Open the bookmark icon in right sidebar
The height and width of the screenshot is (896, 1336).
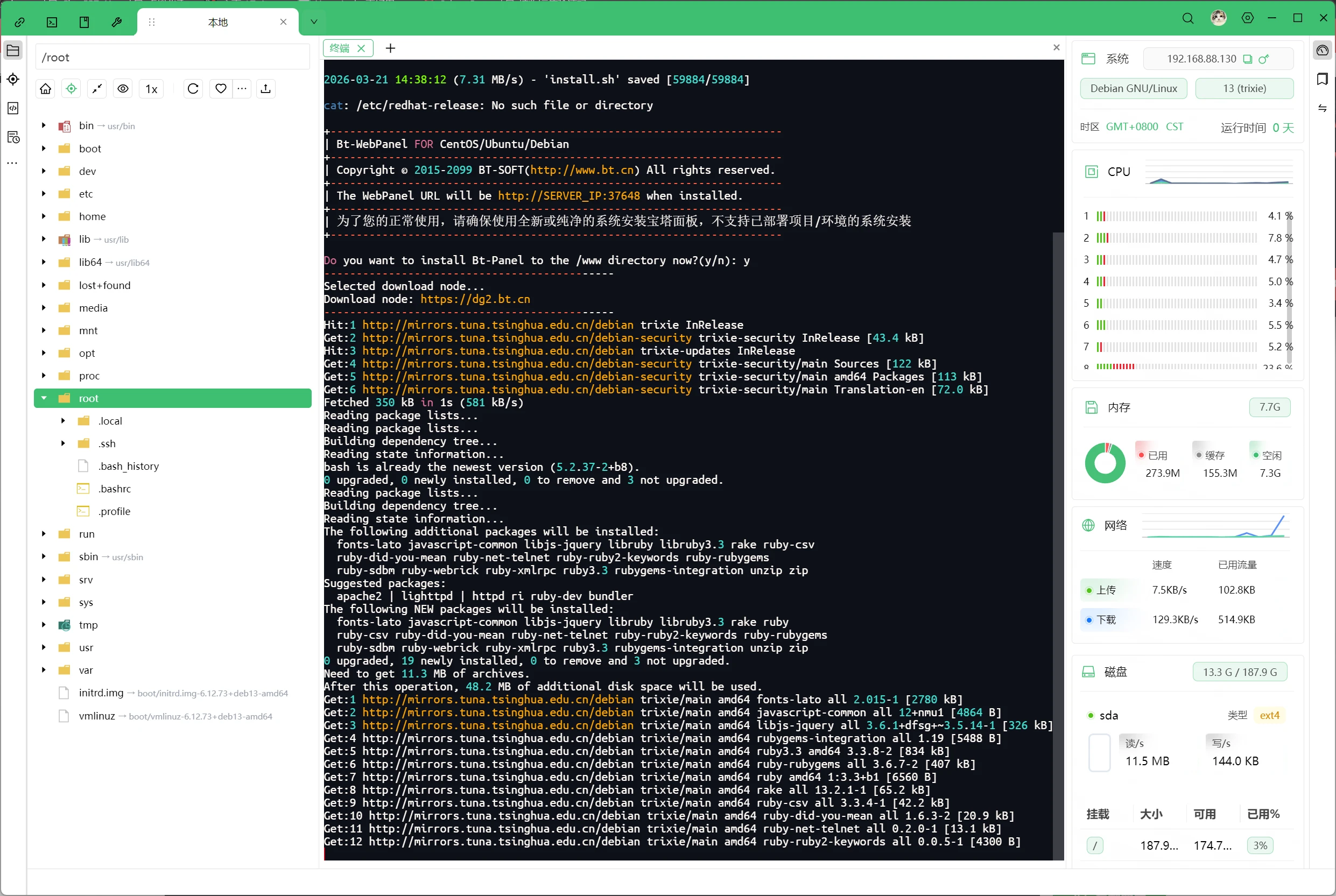(x=1323, y=80)
